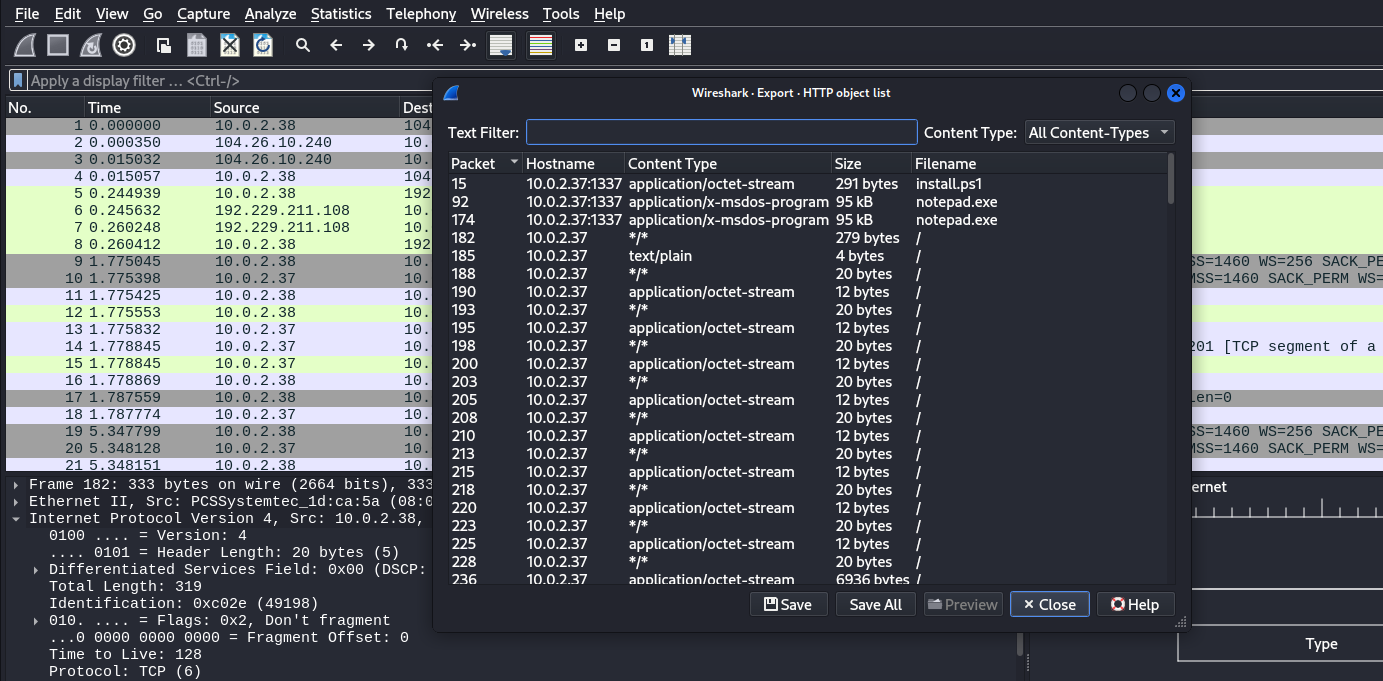The width and height of the screenshot is (1383, 681).
Task: Open the Wireless menu
Action: [499, 14]
